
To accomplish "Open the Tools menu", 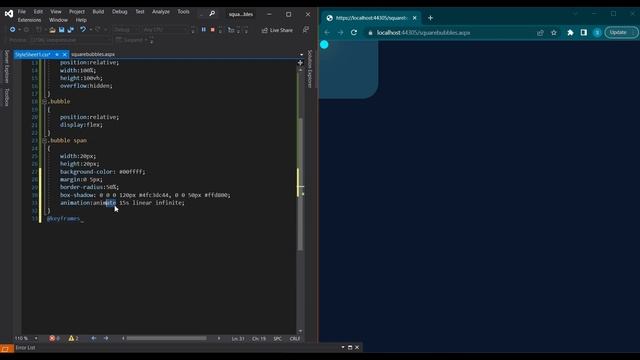I will pyautogui.click(x=183, y=12).
